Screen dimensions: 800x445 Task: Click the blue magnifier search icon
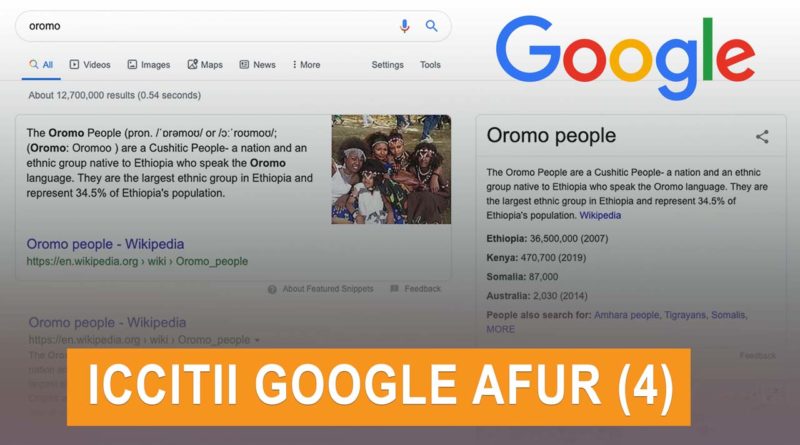432,26
